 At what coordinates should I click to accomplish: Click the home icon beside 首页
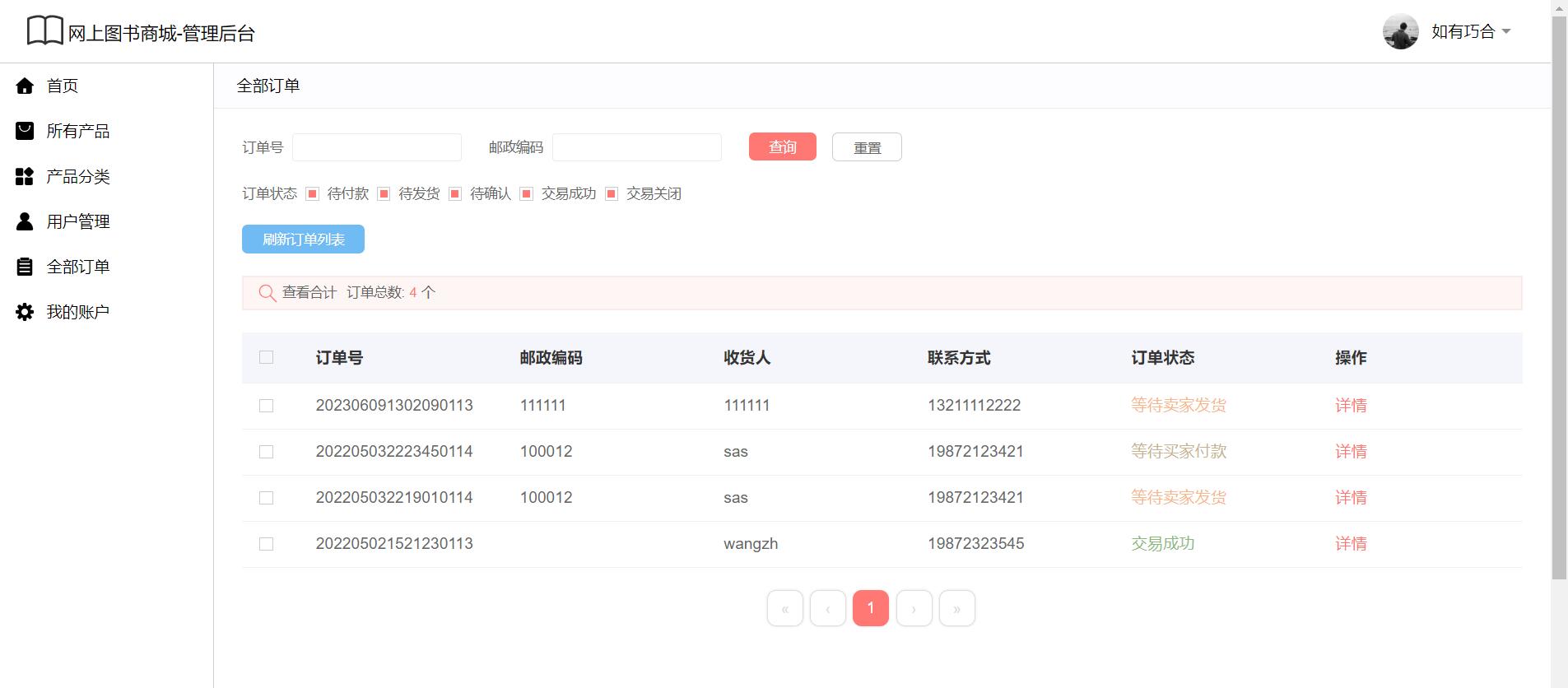pos(25,86)
